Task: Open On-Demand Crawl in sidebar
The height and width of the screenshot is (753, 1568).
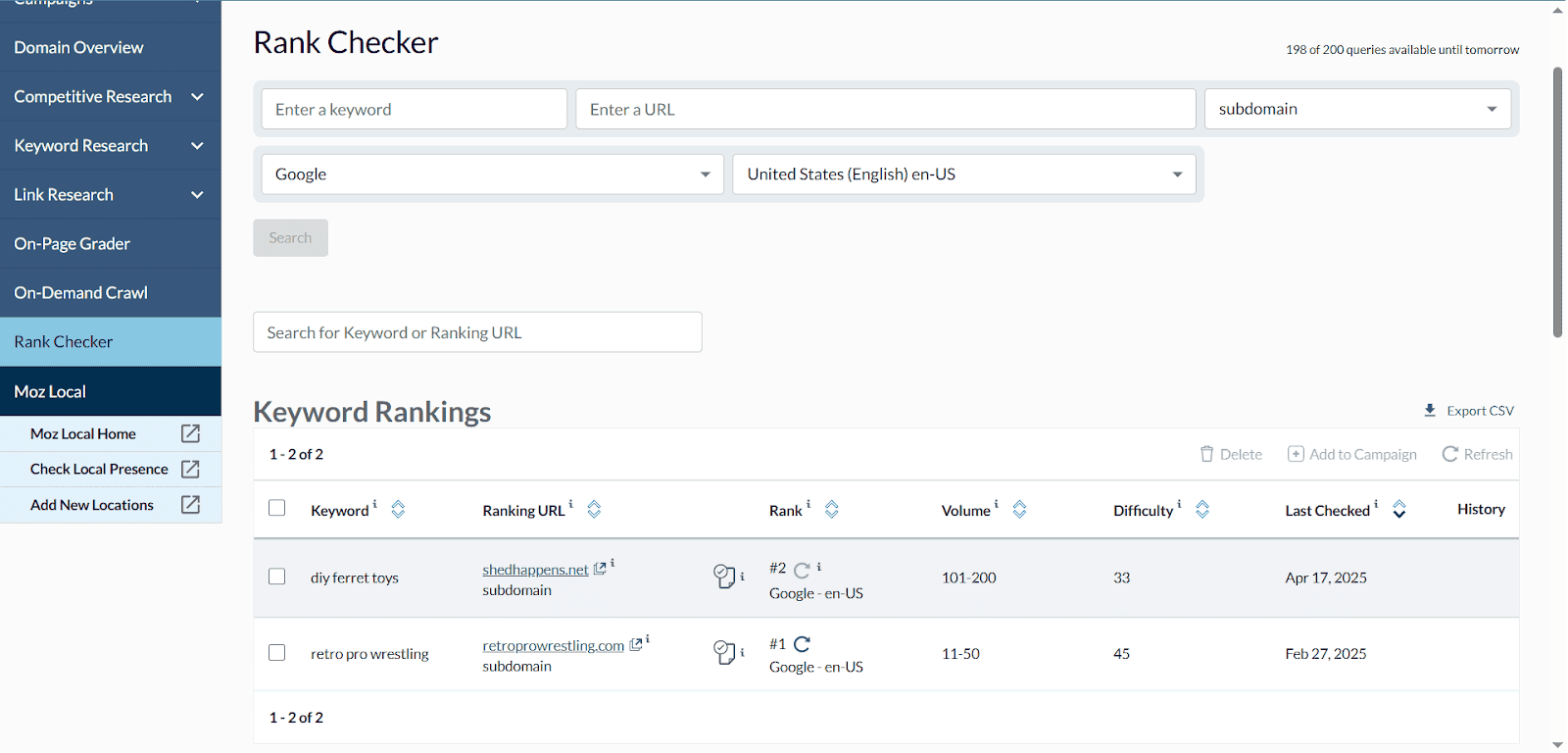Action: (111, 292)
